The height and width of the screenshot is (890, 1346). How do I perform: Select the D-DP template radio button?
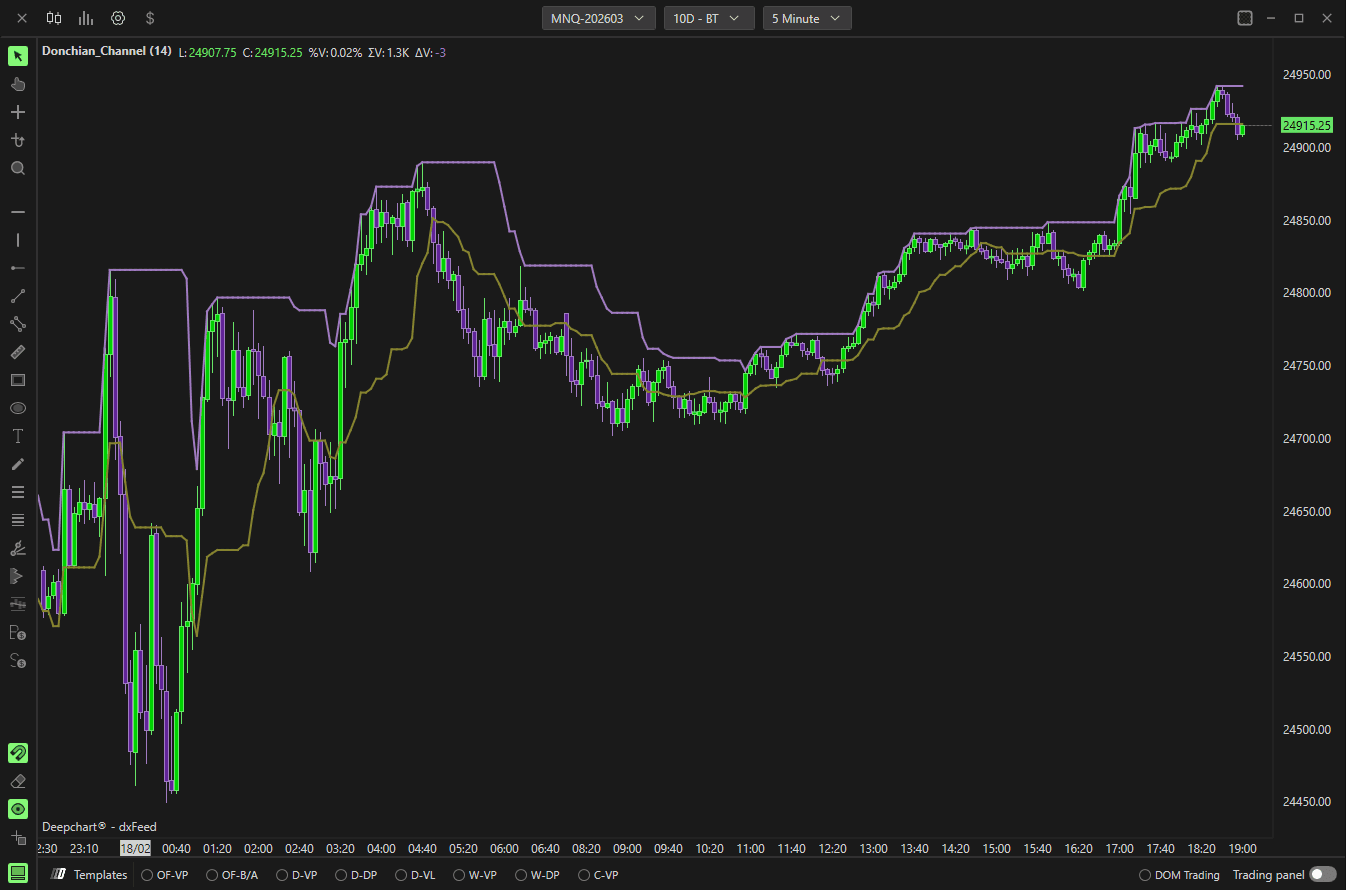tap(357, 875)
